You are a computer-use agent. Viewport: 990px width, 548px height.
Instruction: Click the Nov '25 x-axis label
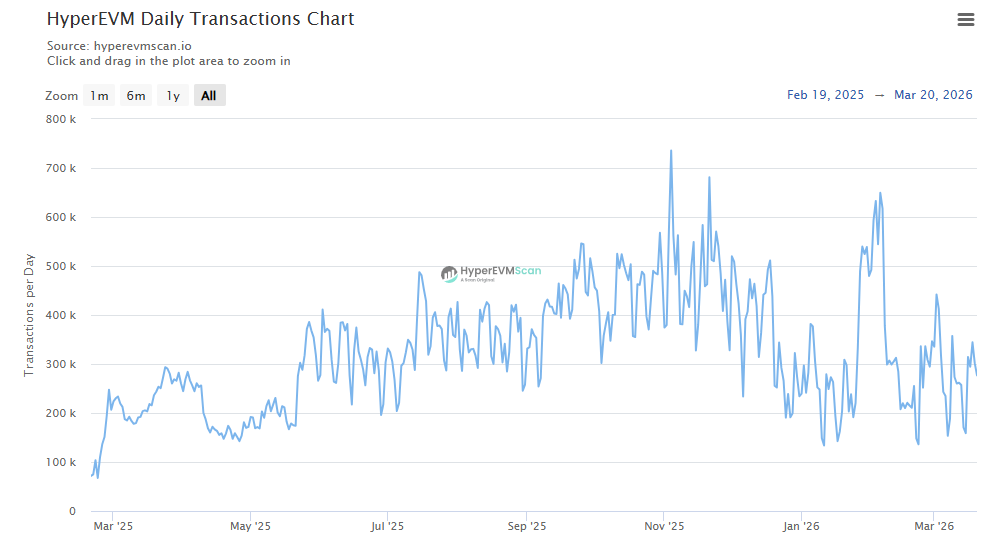[663, 526]
